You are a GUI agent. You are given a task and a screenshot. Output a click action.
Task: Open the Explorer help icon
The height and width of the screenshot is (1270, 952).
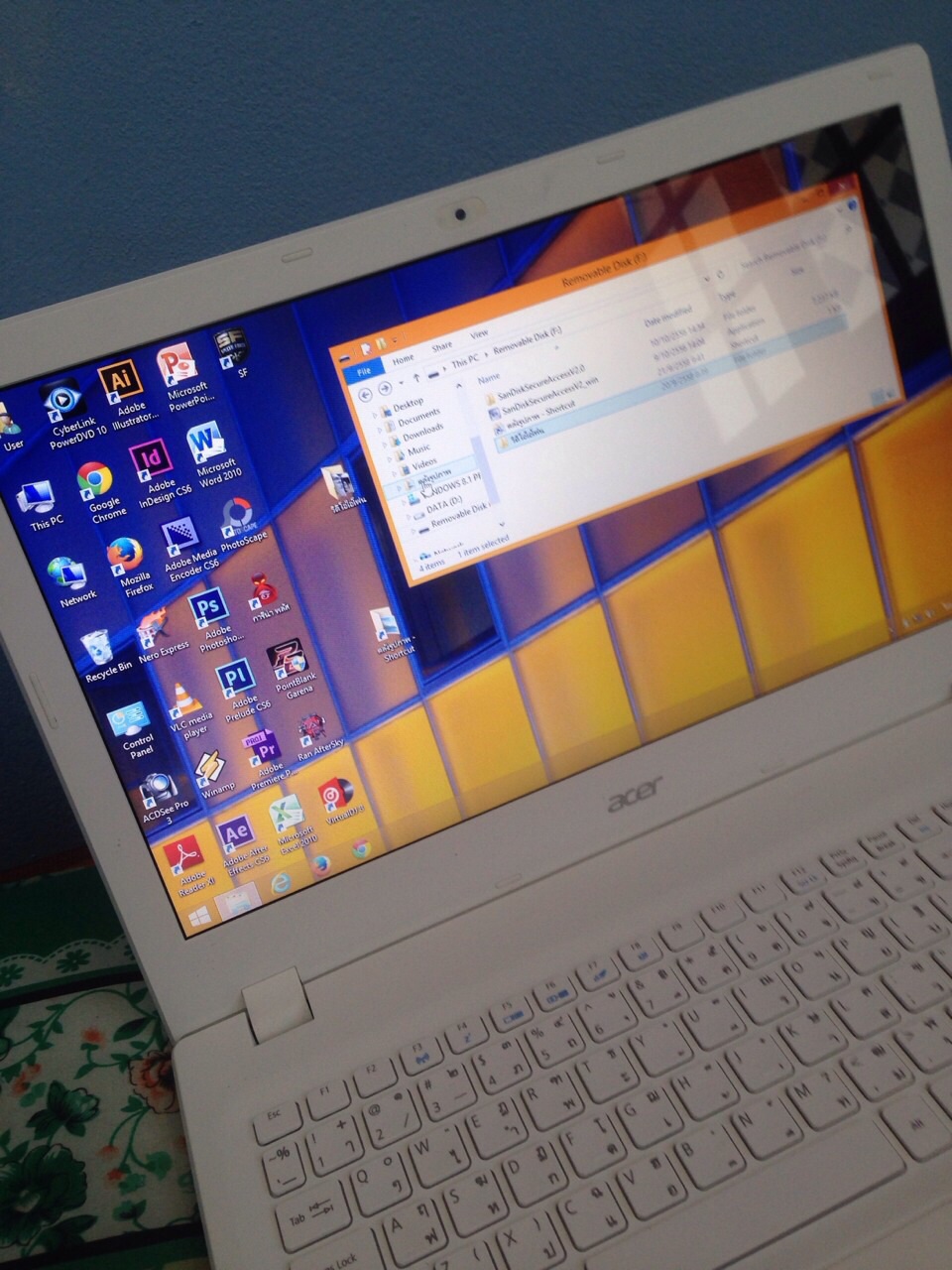click(x=852, y=205)
